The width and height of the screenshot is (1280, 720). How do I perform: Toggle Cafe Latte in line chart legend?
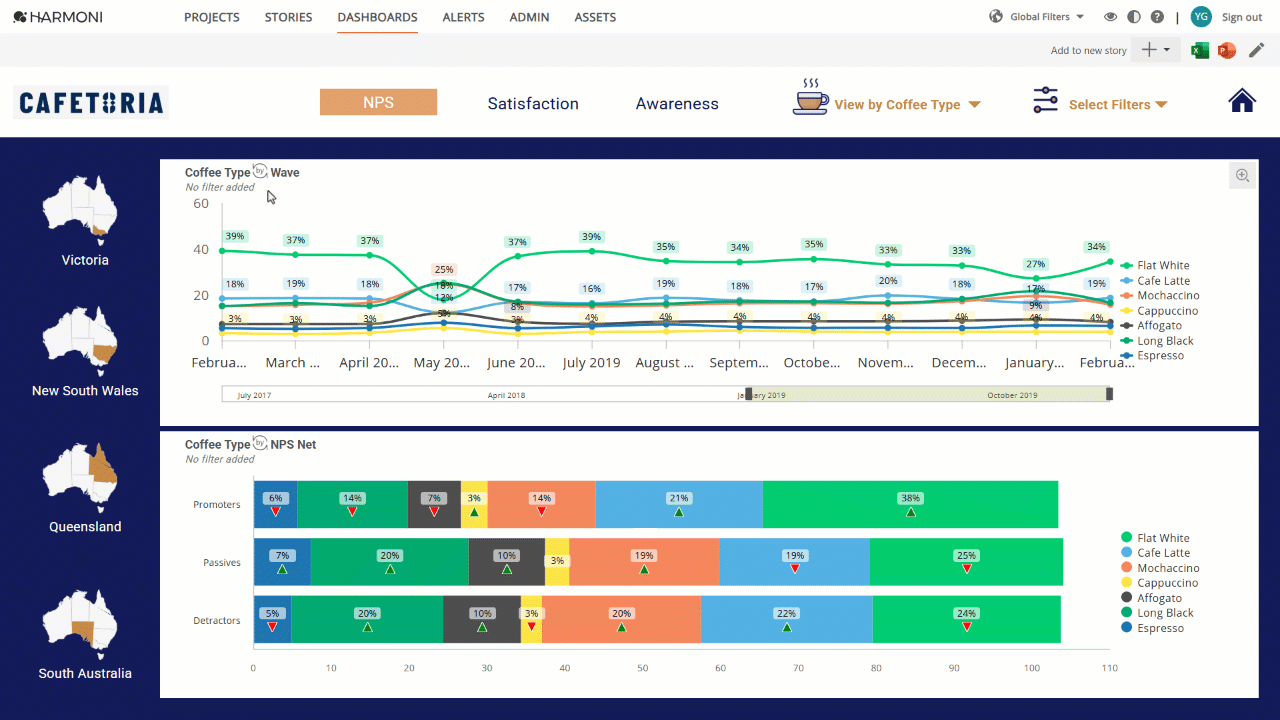1155,281
